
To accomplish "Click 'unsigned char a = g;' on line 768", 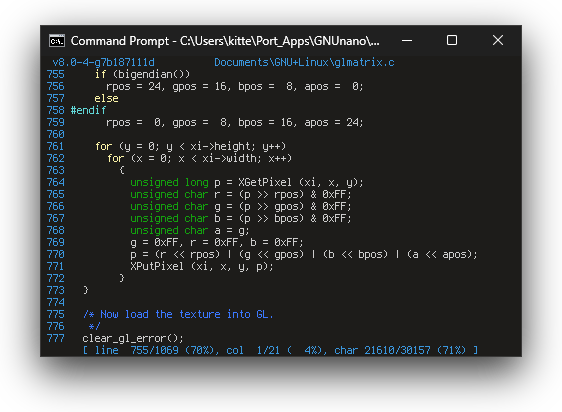I will coord(190,230).
